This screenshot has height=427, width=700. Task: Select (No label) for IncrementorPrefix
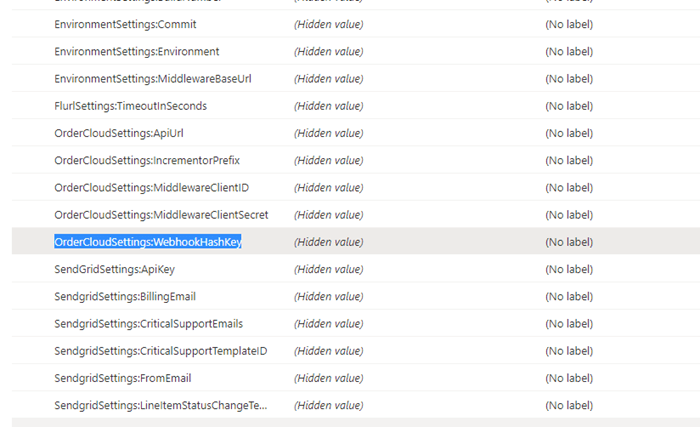(x=569, y=160)
